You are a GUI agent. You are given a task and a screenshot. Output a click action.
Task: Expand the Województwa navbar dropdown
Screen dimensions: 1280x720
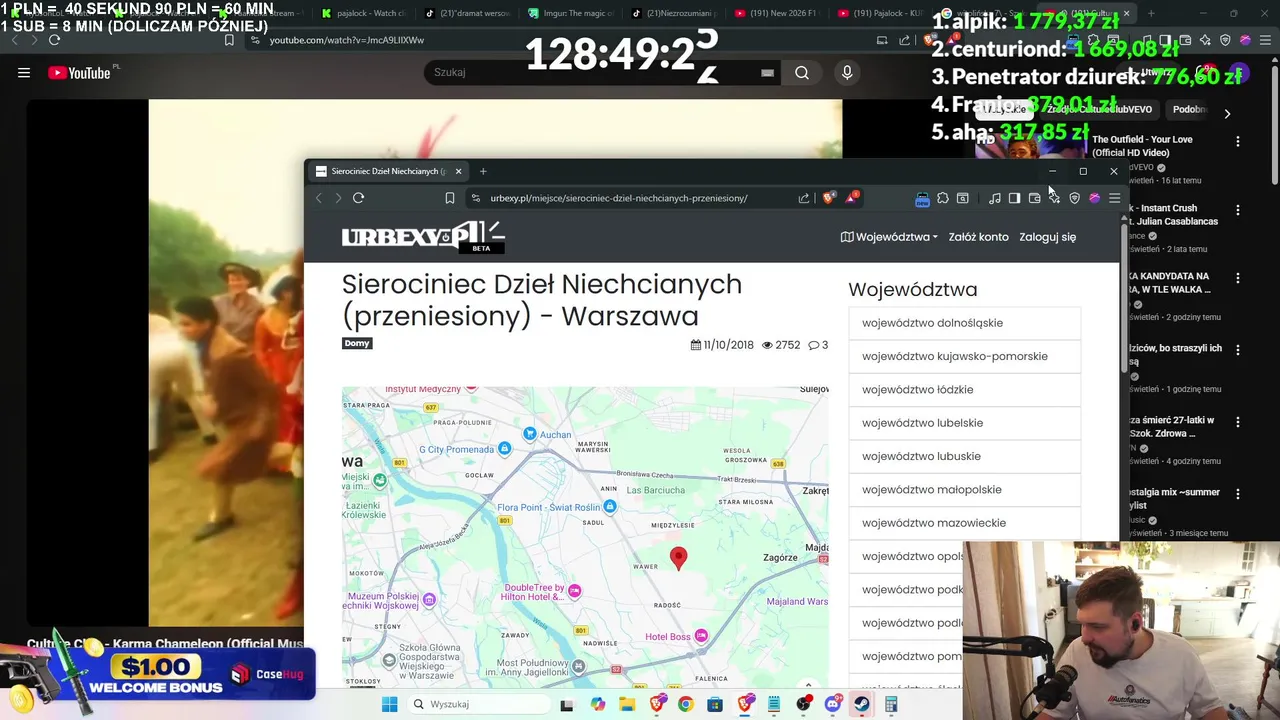pyautogui.click(x=889, y=237)
